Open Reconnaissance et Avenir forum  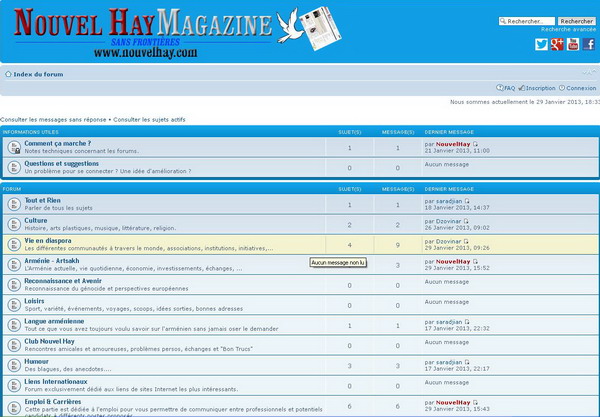click(63, 281)
